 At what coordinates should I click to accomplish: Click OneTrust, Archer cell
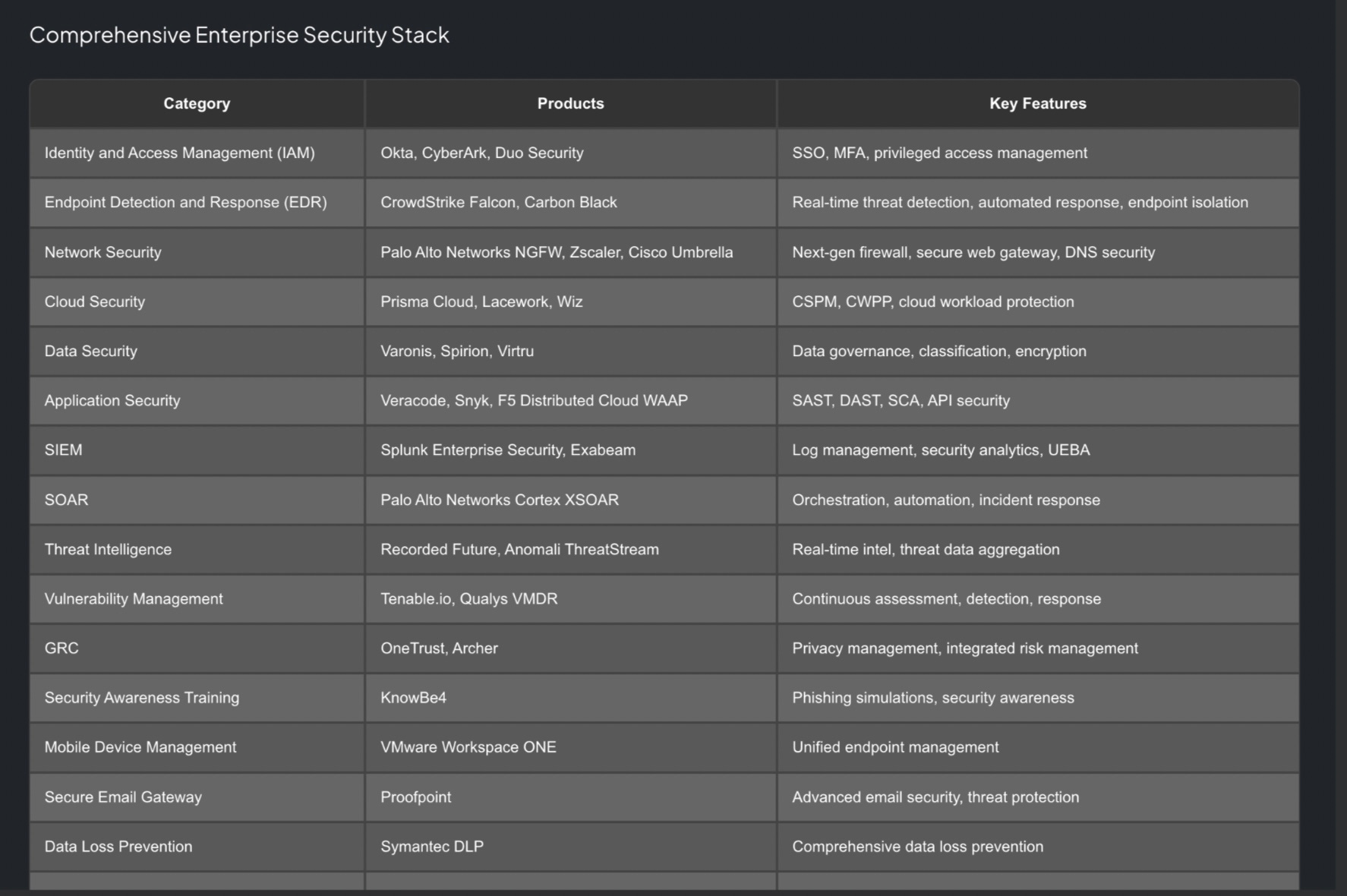tap(571, 648)
